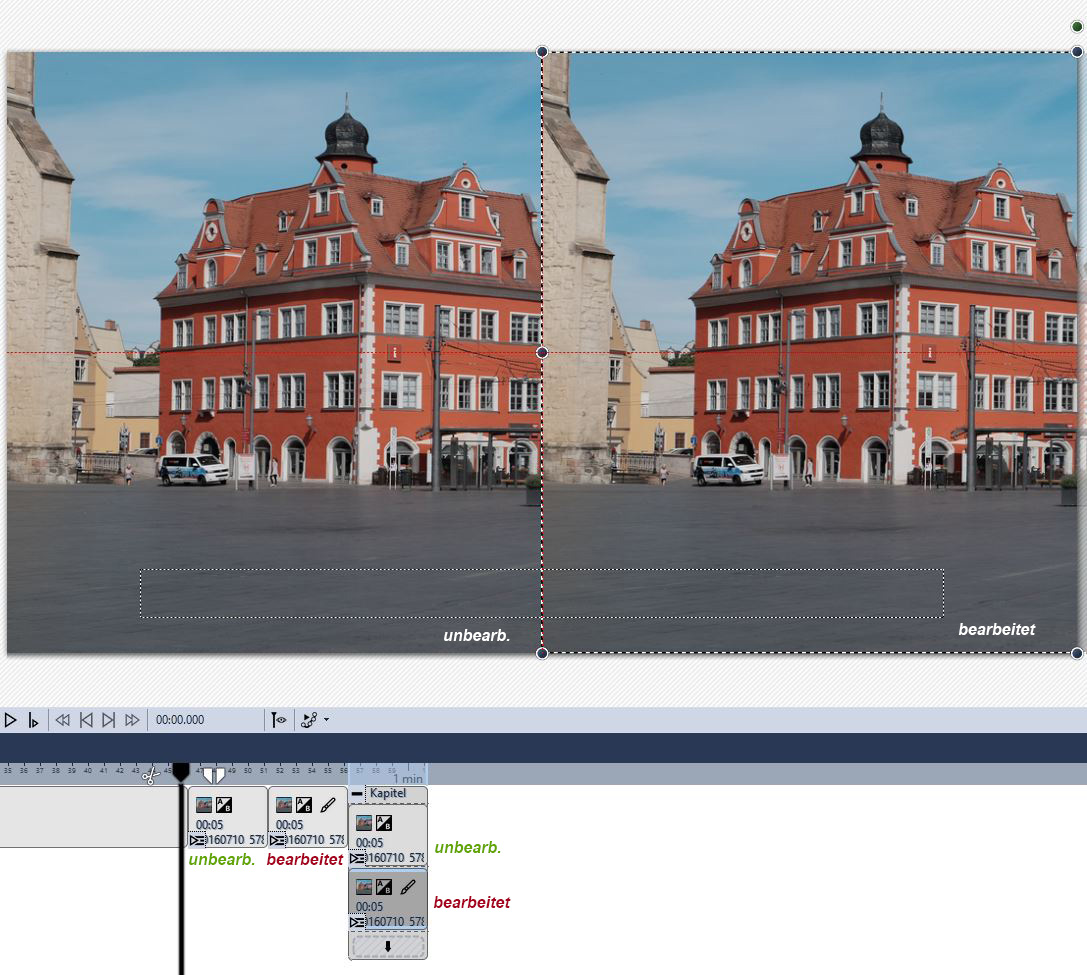Collapse the Kapitel chapter with minus button
This screenshot has width=1087, height=975.
click(357, 794)
